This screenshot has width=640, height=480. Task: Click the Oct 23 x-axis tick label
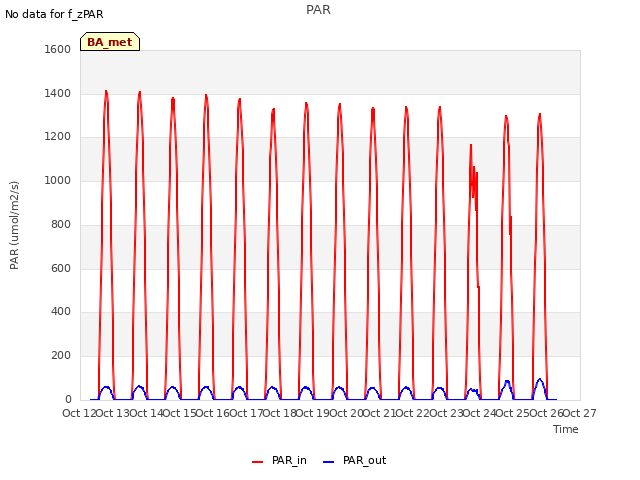[447, 413]
